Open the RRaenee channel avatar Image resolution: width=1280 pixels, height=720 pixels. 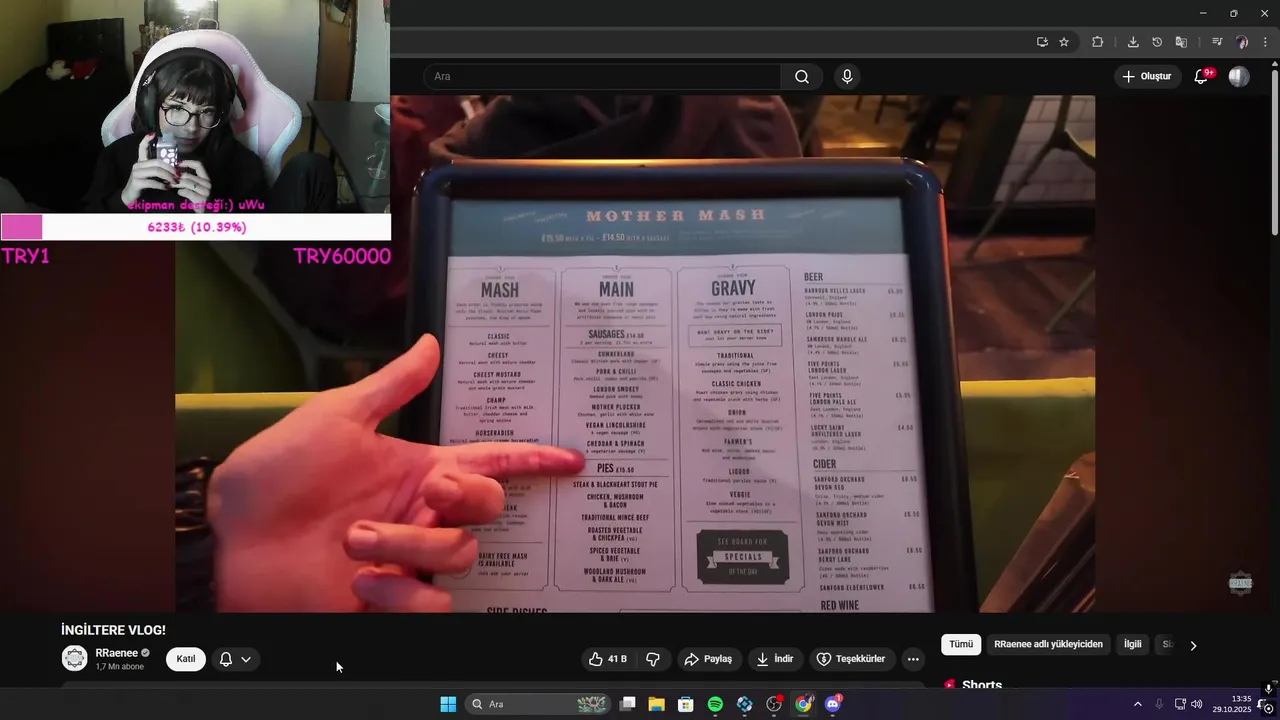(75, 658)
